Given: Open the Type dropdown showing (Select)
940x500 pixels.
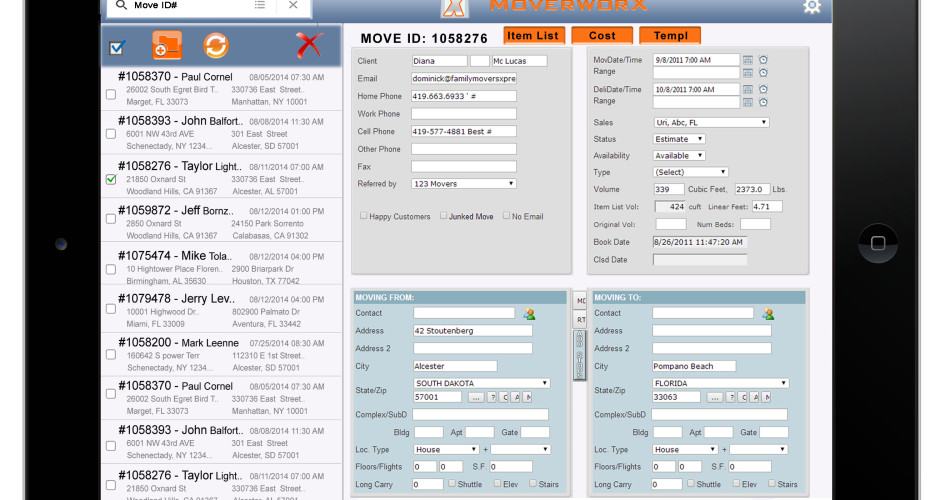Looking at the screenshot, I should pos(691,172).
